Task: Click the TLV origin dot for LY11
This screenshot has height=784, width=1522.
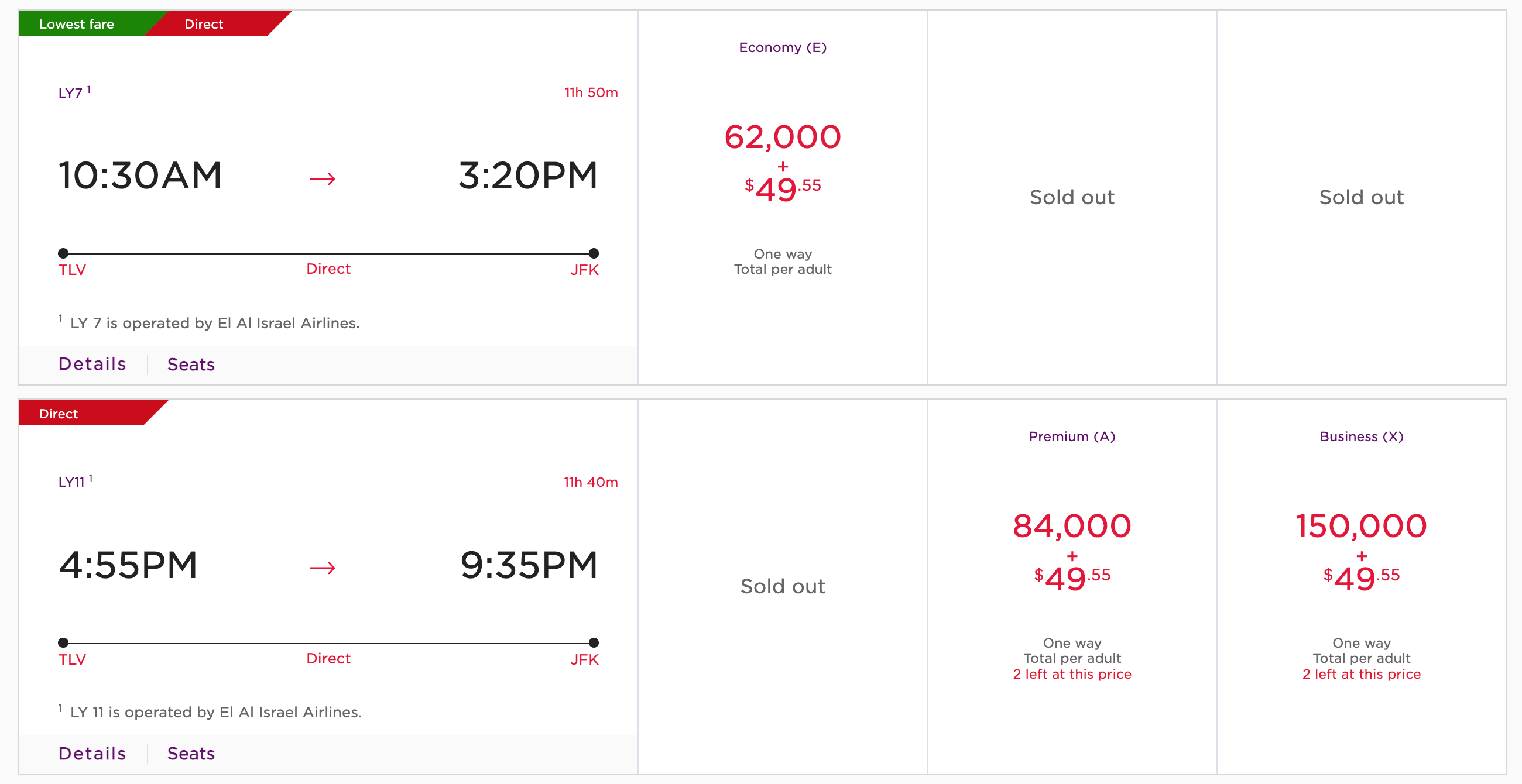Action: pos(63,642)
